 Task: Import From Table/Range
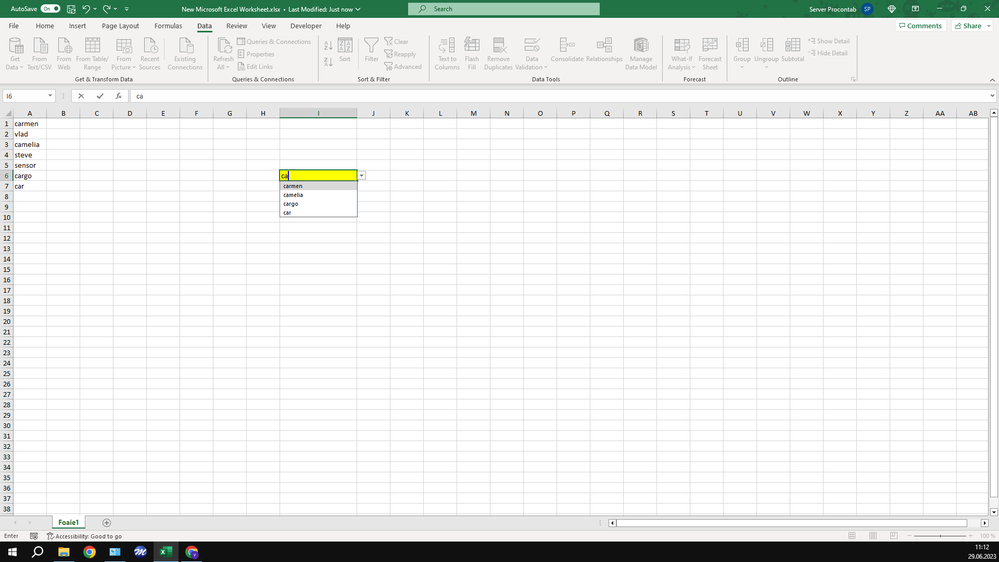(92, 54)
